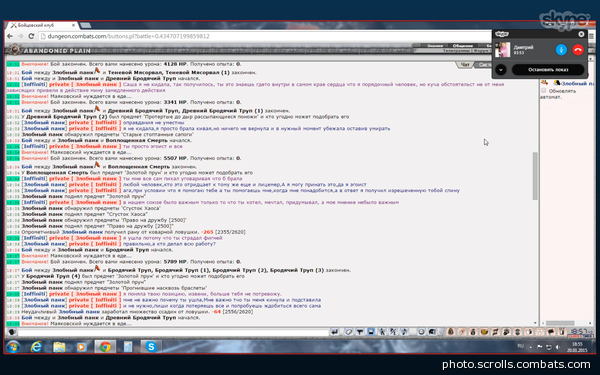
Task: Click the filter funnel icon in chat toolbar
Action: click(x=360, y=332)
